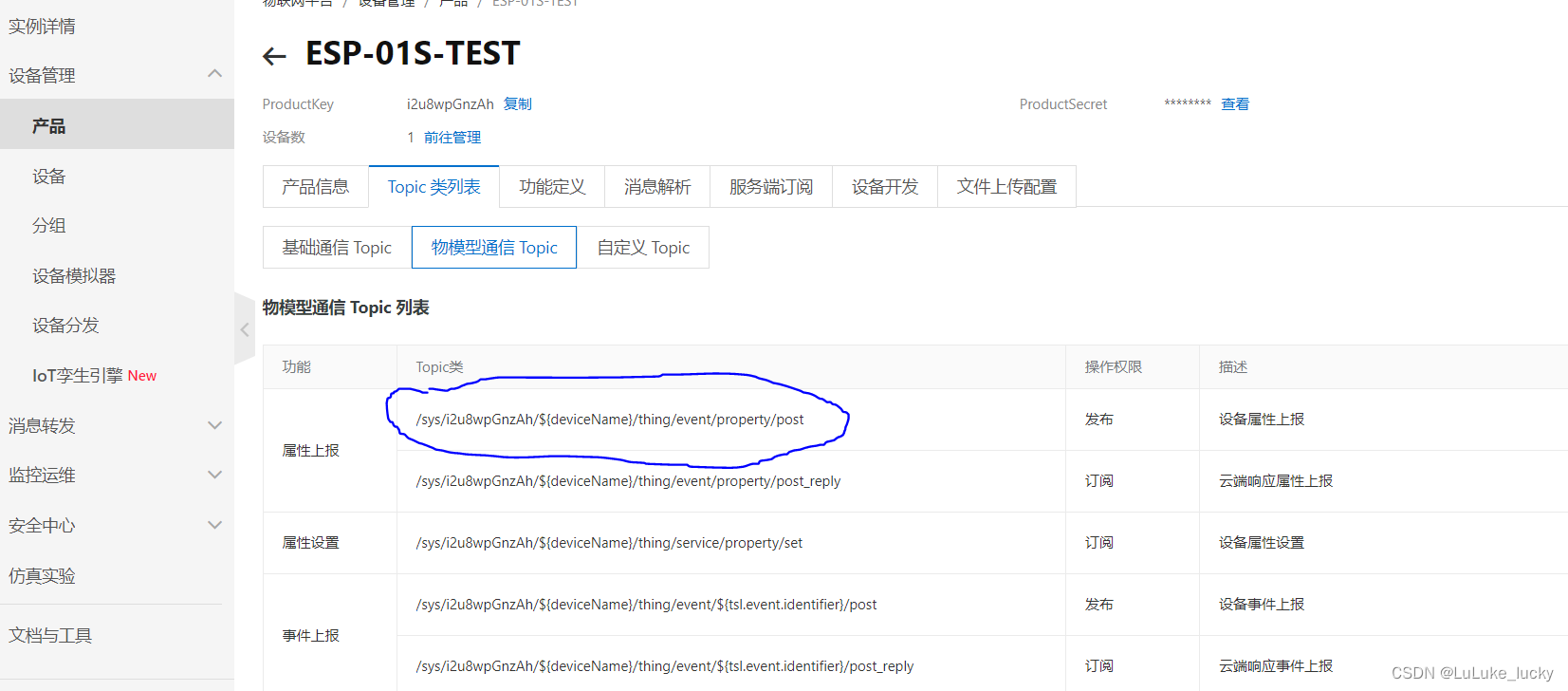The image size is (1568, 691).
Task: Select the 基础通信 Topic sub-tab
Action: (x=337, y=248)
